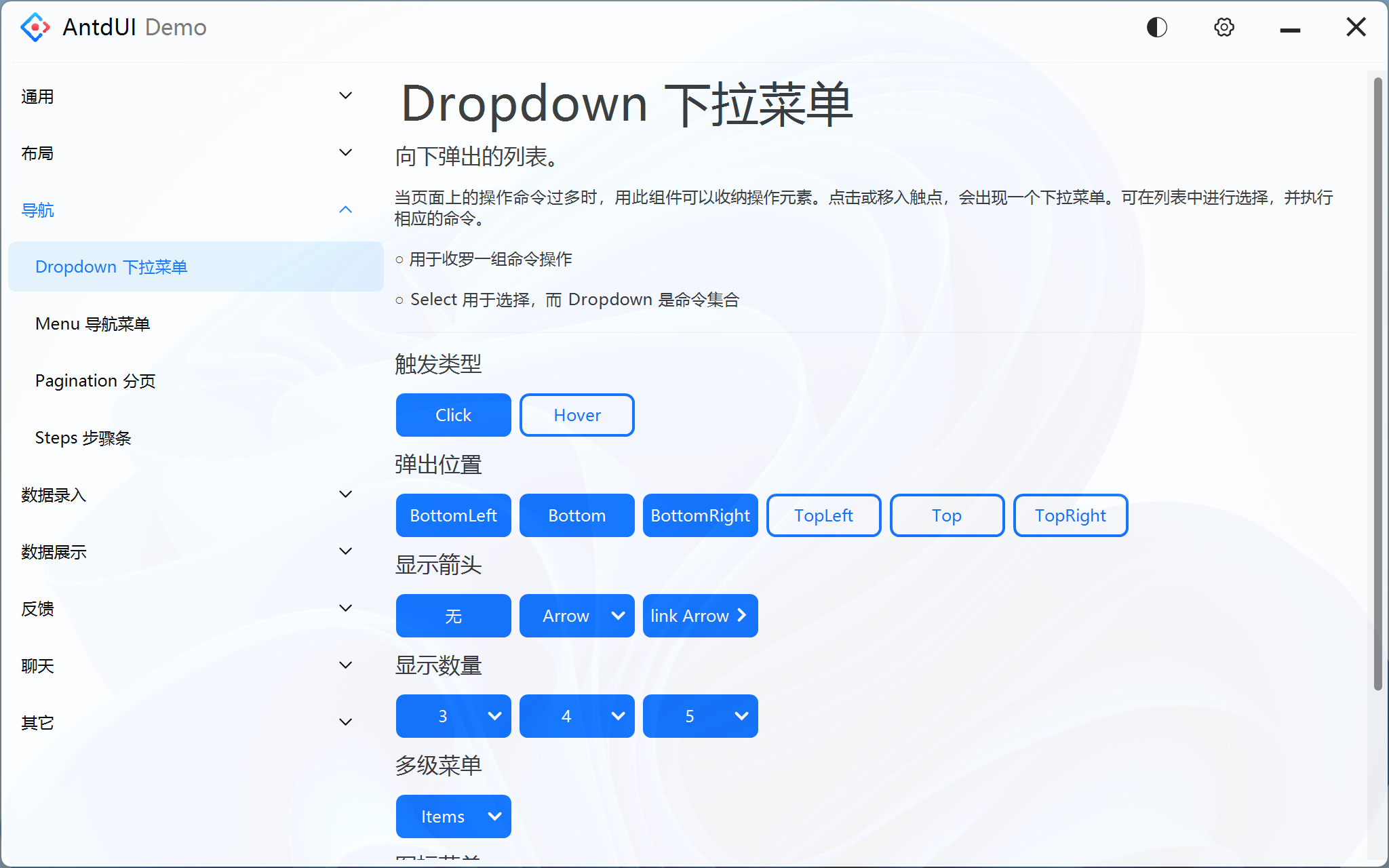Open the Arrow dropdown
This screenshot has height=868, width=1389.
click(576, 616)
